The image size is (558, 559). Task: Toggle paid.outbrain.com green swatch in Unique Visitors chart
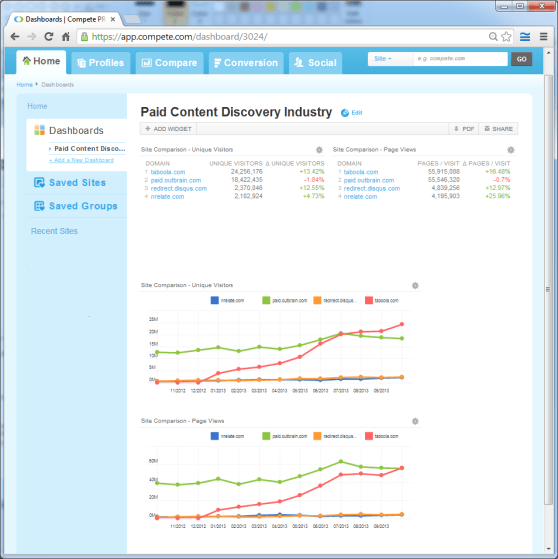point(266,301)
